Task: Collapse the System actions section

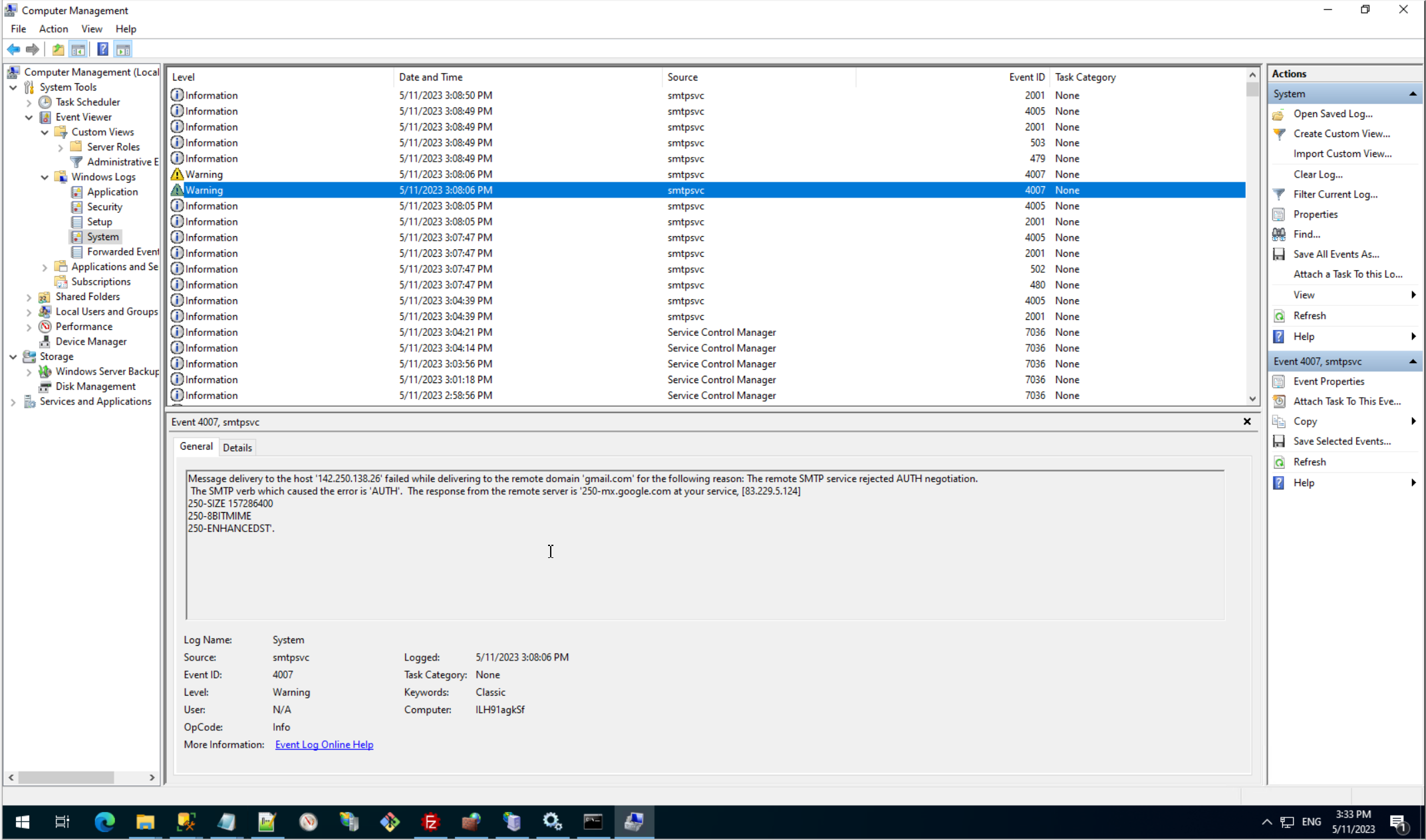Action: coord(1413,94)
